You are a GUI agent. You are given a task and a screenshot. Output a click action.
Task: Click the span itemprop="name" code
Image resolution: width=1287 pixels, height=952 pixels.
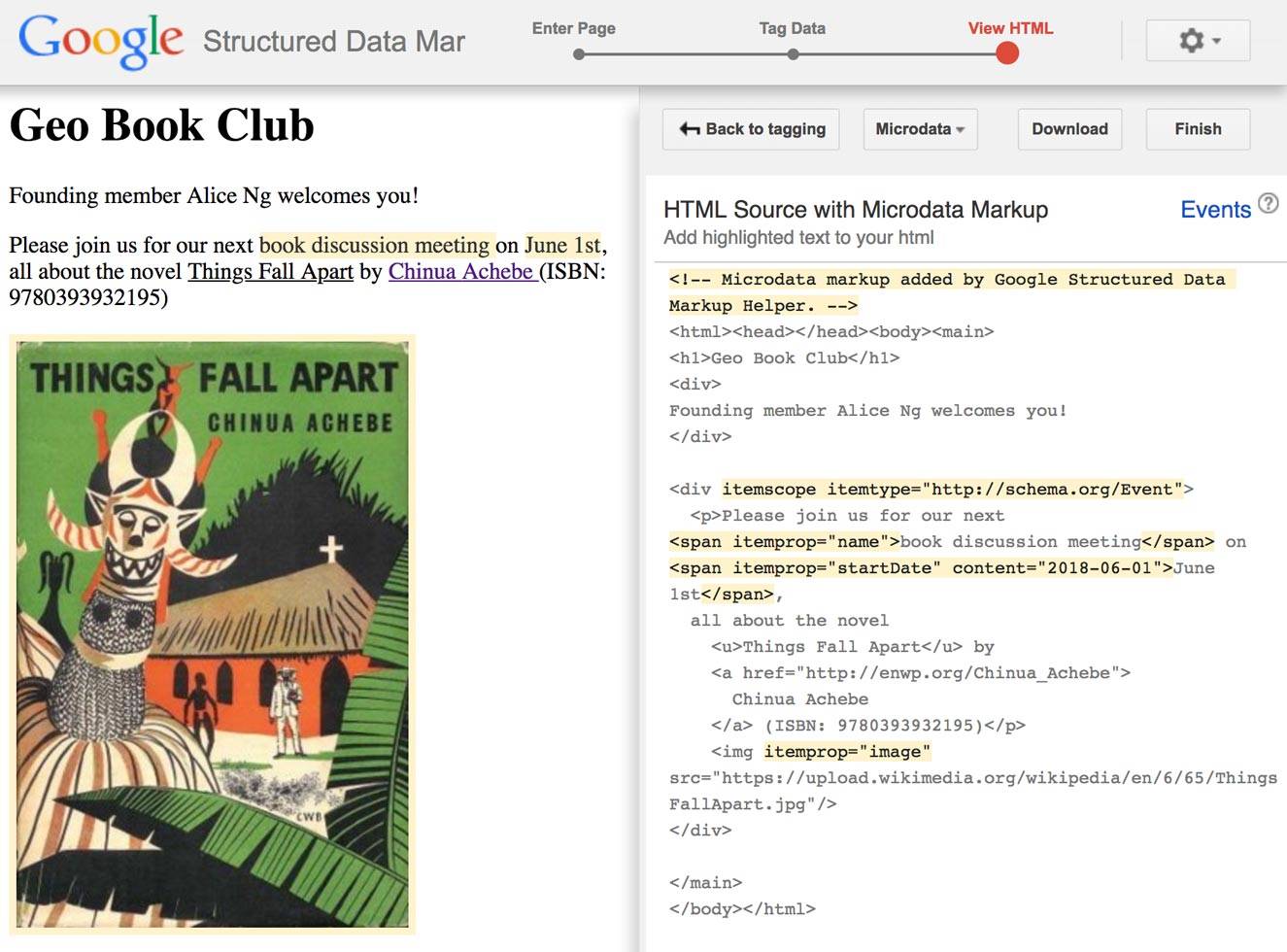pyautogui.click(x=784, y=542)
